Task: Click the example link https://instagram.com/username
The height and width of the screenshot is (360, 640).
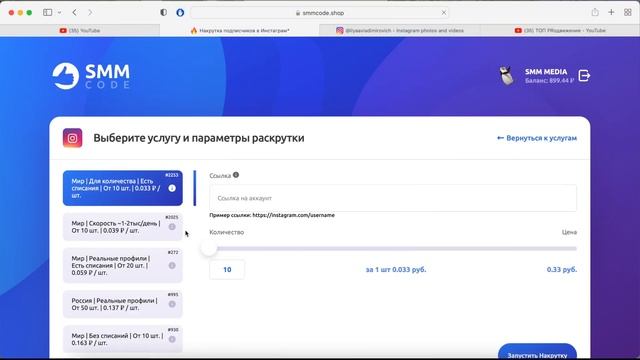Action: (x=293, y=215)
